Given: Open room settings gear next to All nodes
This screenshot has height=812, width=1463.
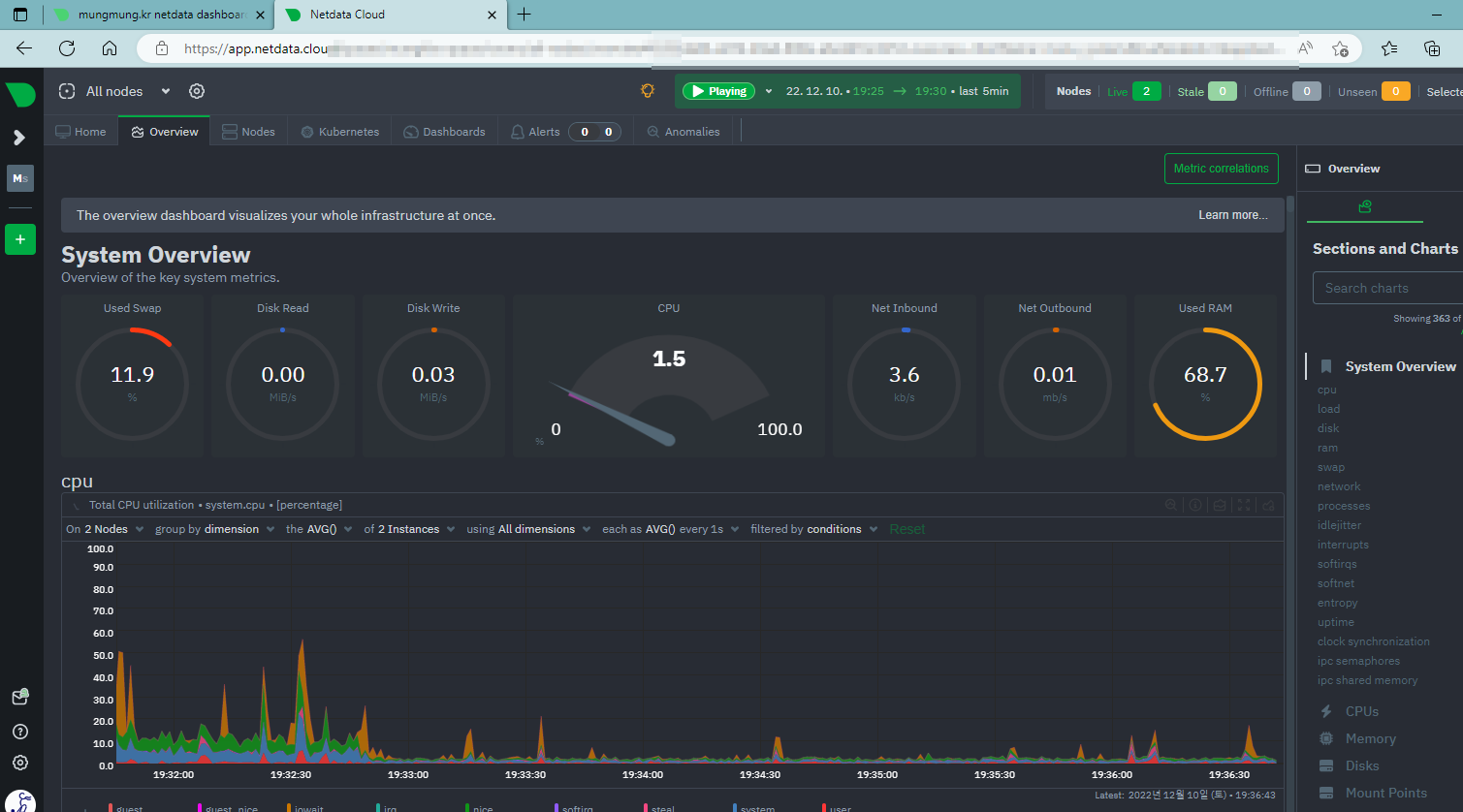Looking at the screenshot, I should 197,91.
